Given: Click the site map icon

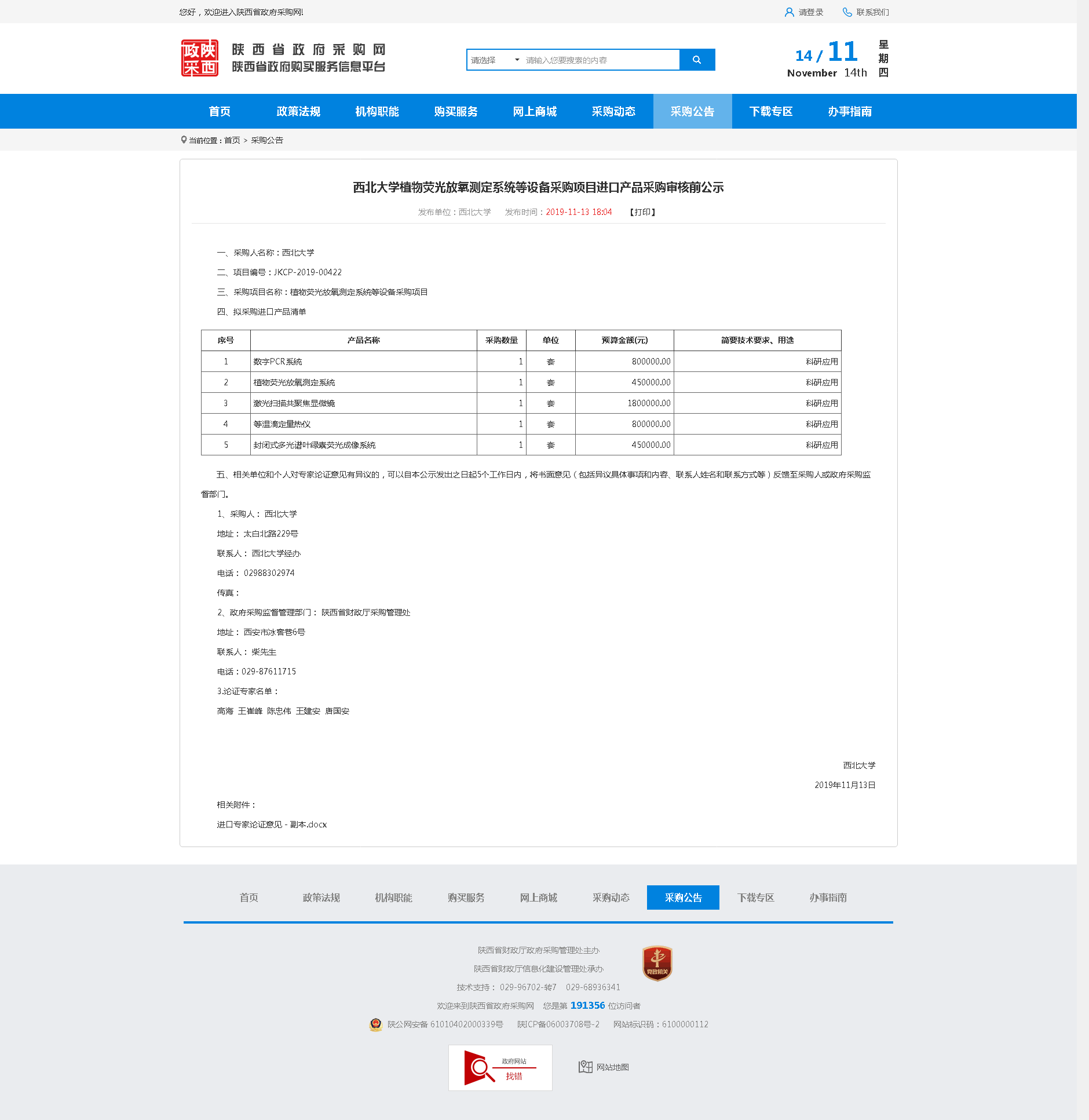Looking at the screenshot, I should pos(585,1067).
